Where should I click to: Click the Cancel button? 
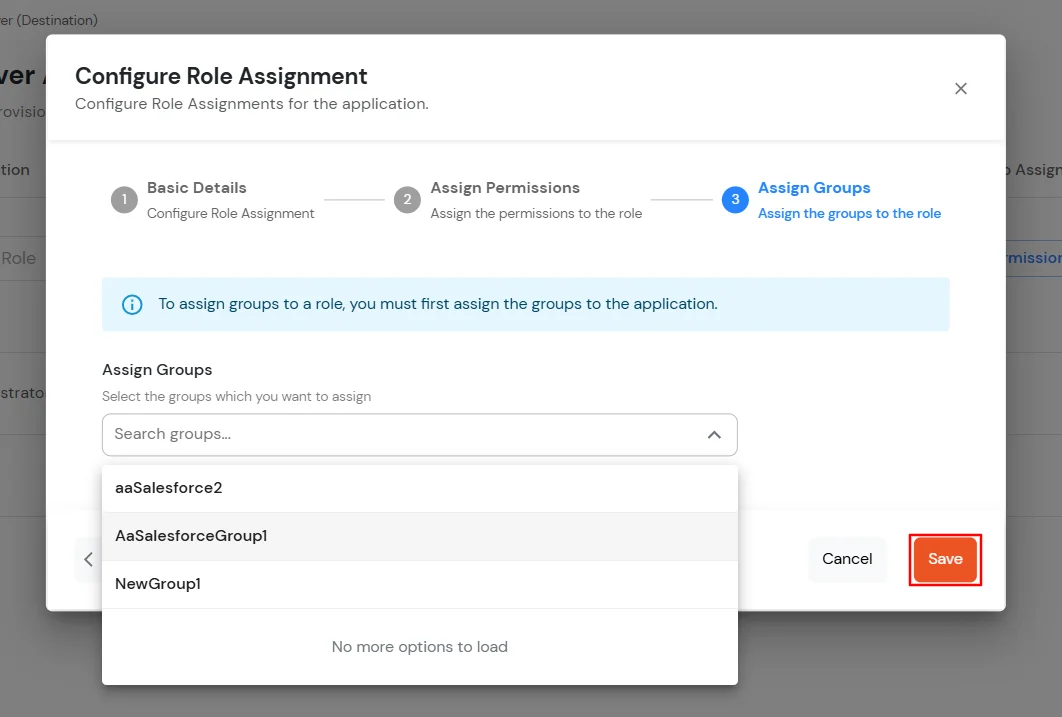(x=847, y=559)
